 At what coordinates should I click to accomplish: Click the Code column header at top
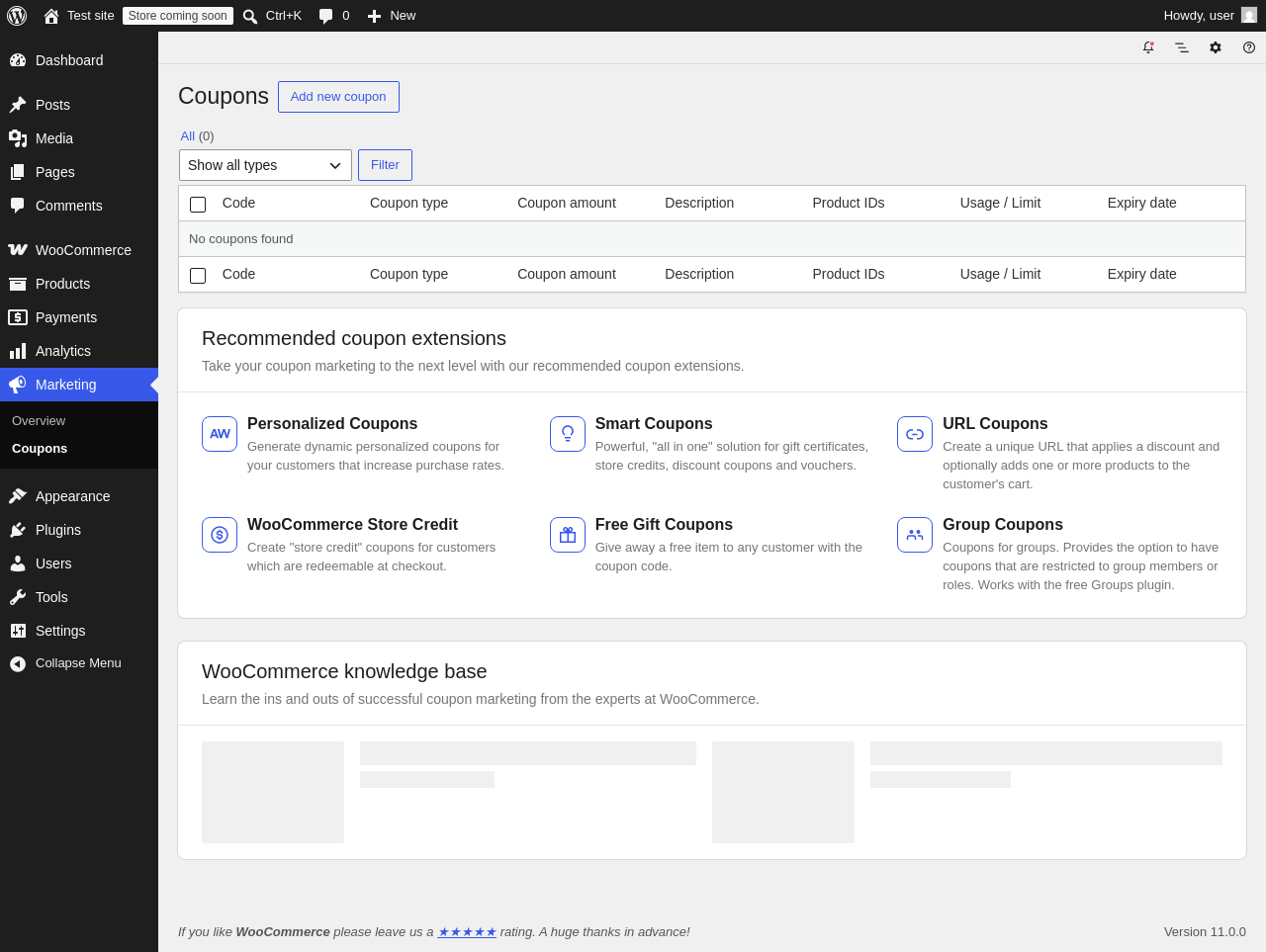click(x=238, y=203)
